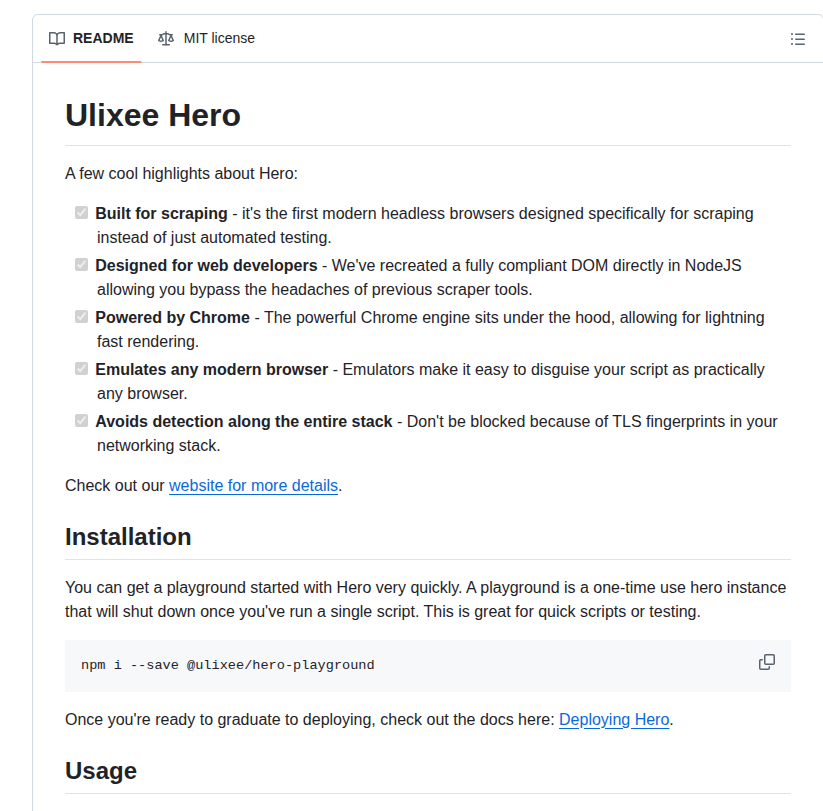The height and width of the screenshot is (811, 823).
Task: Click the 'Designed for web developers' checkbox
Action: (x=81, y=264)
